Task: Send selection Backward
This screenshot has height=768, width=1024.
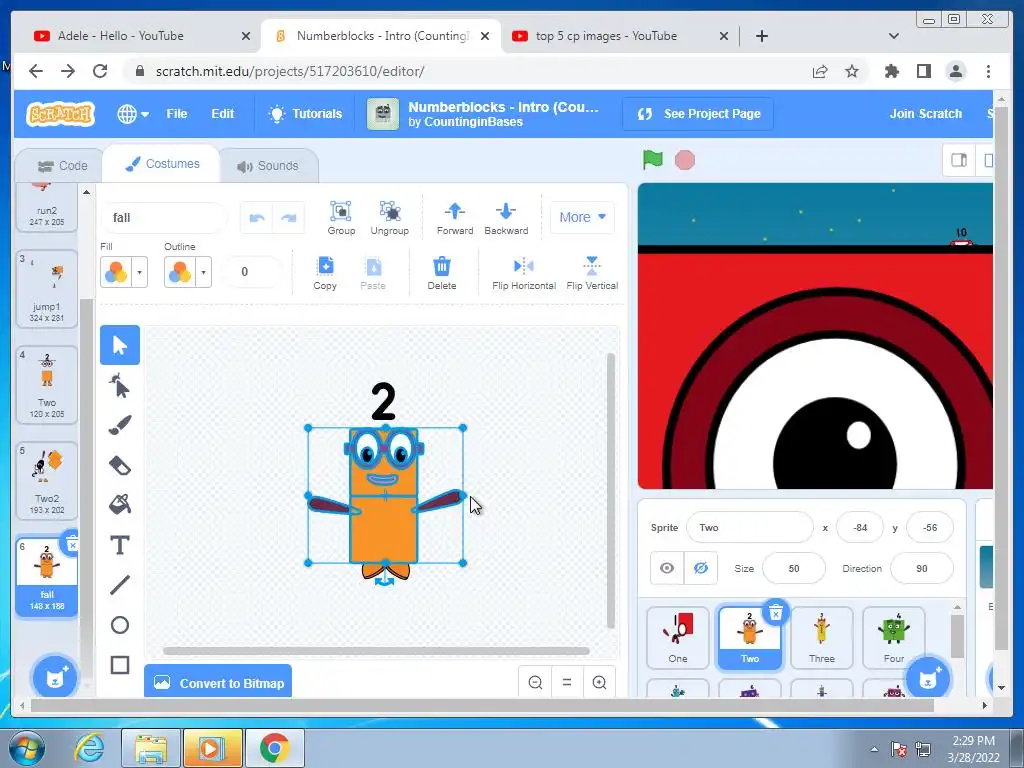Action: pos(506,217)
